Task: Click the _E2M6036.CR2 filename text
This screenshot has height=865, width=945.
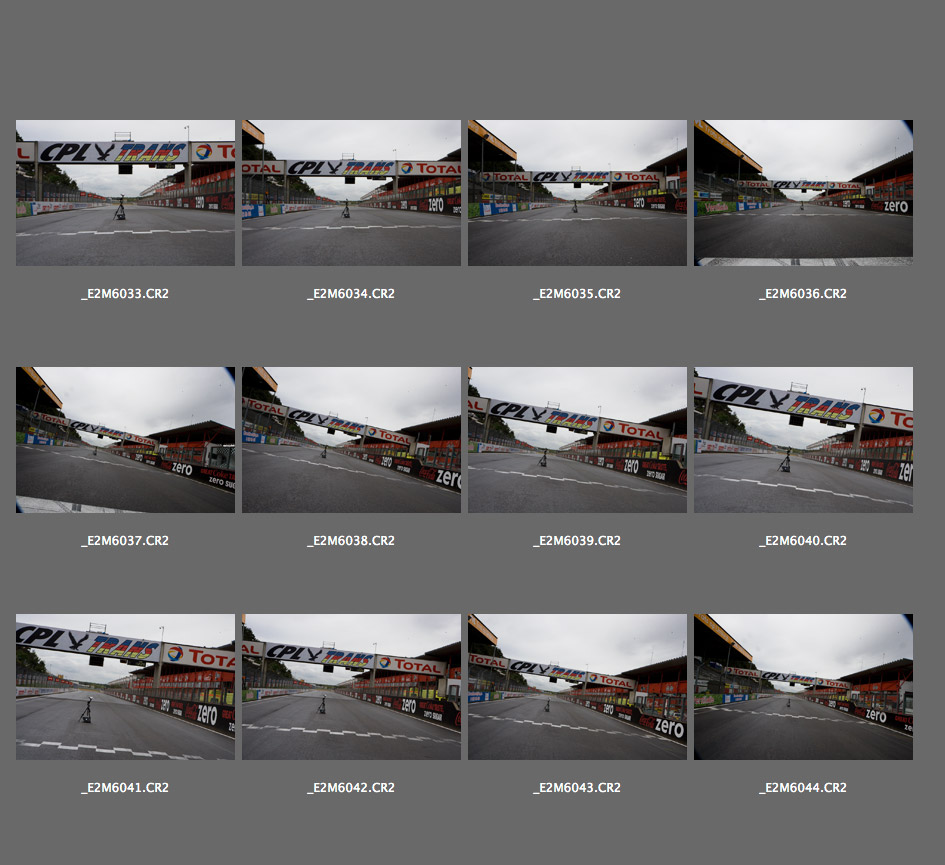Action: tap(803, 294)
